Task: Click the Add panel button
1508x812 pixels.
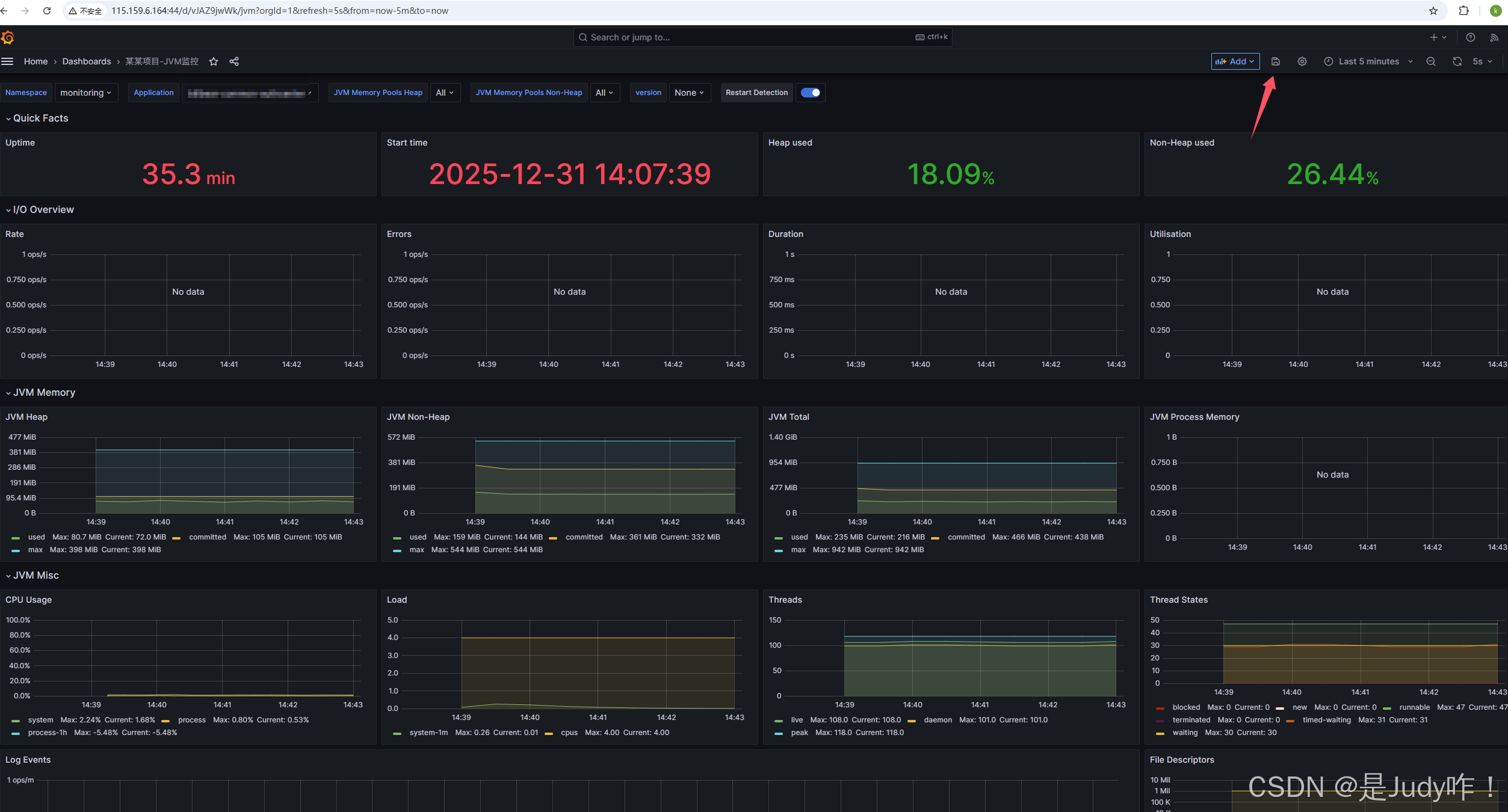Action: point(1234,61)
